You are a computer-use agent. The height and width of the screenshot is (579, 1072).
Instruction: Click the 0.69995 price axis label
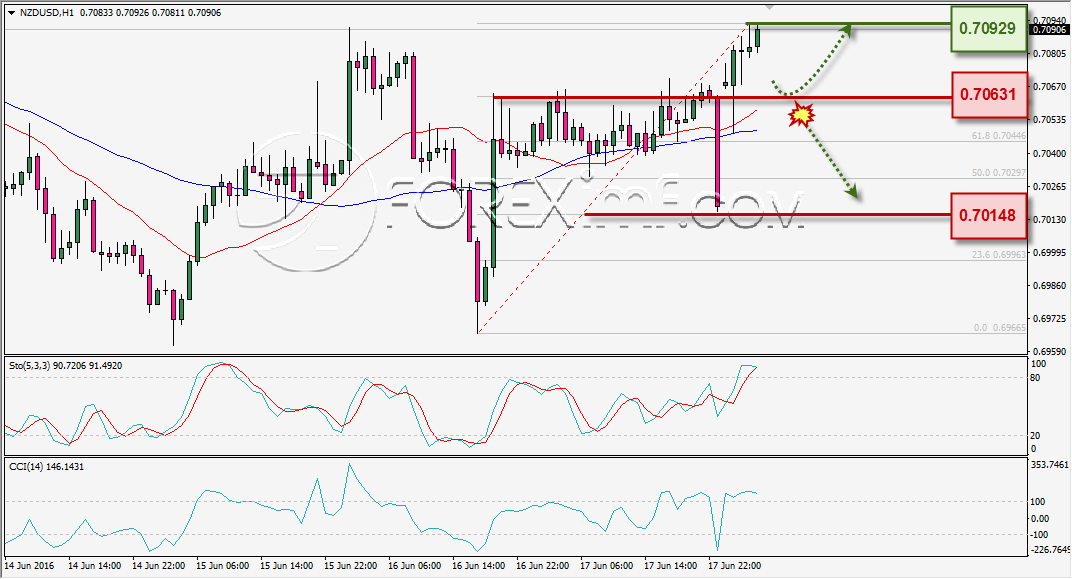pyautogui.click(x=1049, y=252)
